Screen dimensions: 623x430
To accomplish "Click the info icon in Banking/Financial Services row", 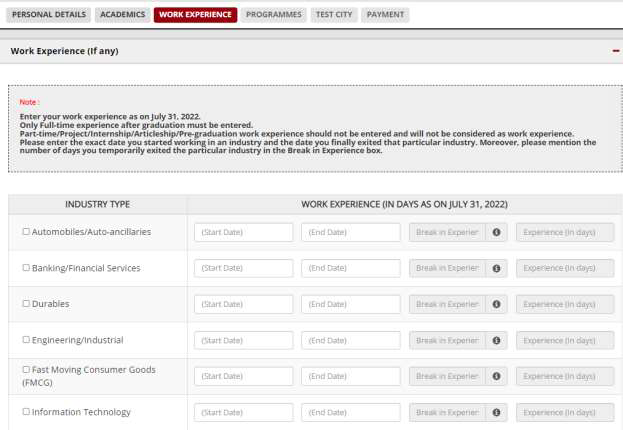I will tap(496, 268).
